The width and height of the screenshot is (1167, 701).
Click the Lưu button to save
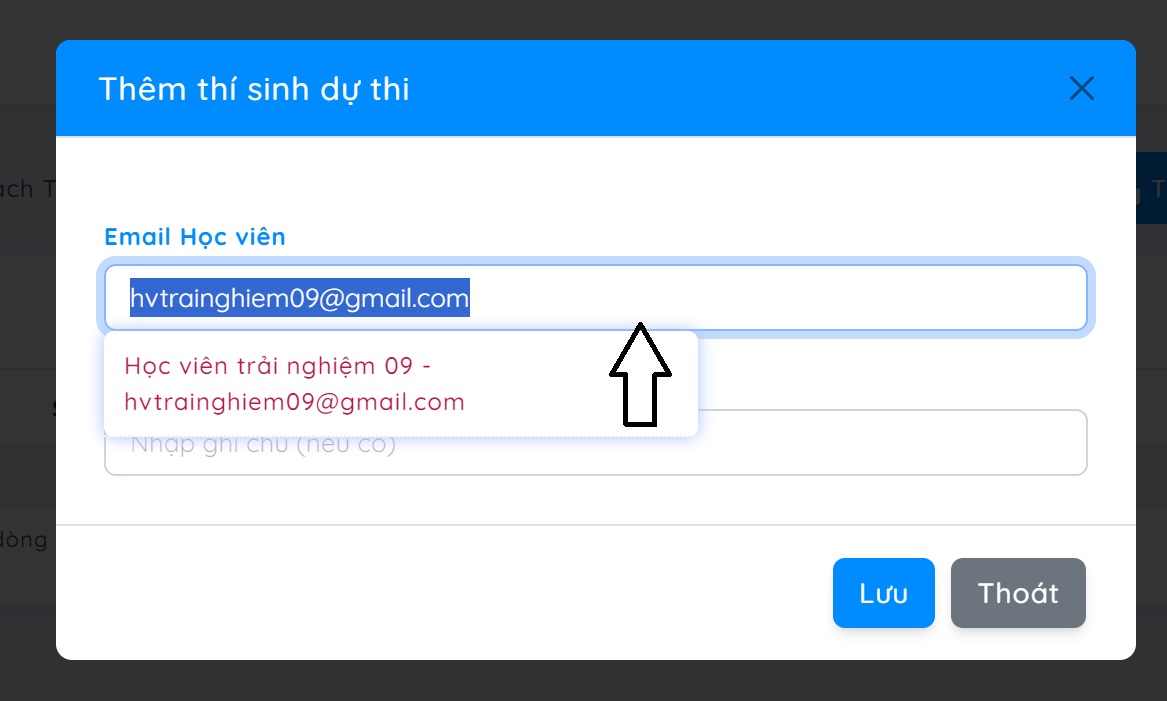click(883, 593)
